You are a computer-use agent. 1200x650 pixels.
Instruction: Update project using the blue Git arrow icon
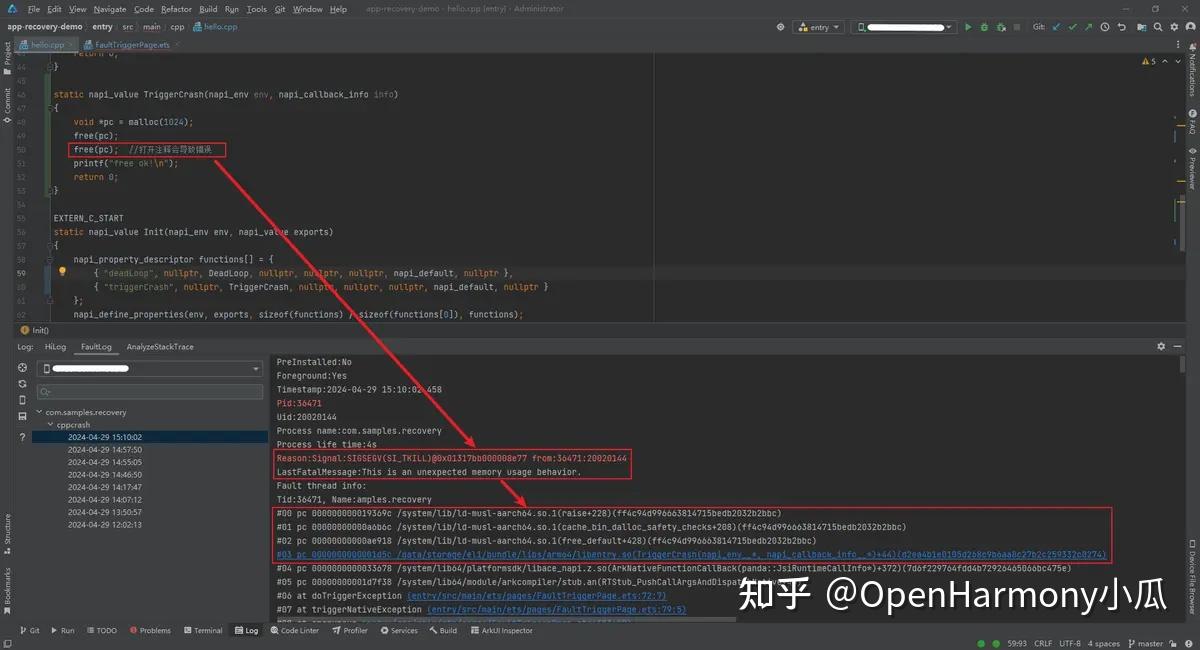click(x=1057, y=27)
